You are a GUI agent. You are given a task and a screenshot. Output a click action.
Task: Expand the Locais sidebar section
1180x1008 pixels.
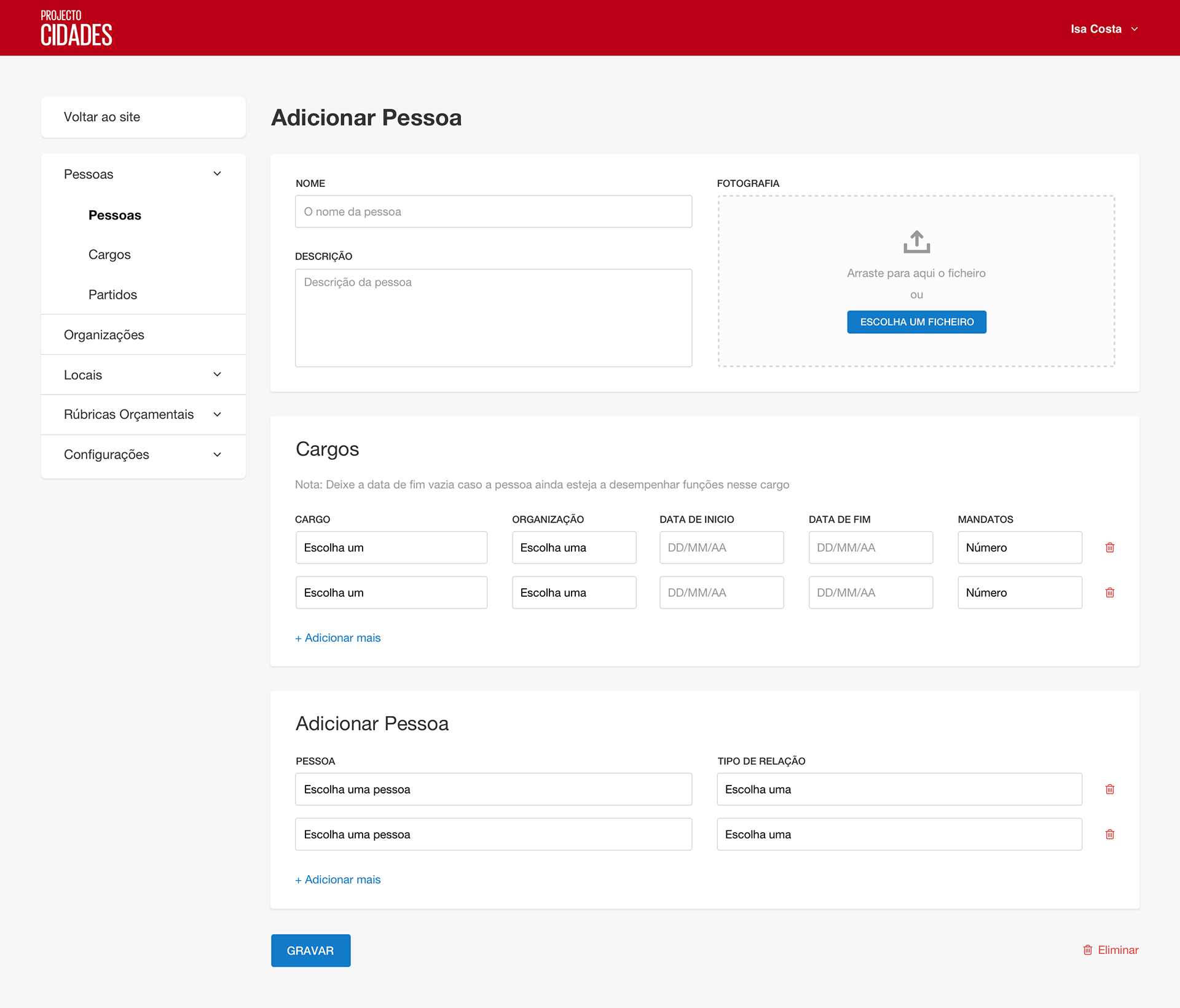(x=217, y=375)
